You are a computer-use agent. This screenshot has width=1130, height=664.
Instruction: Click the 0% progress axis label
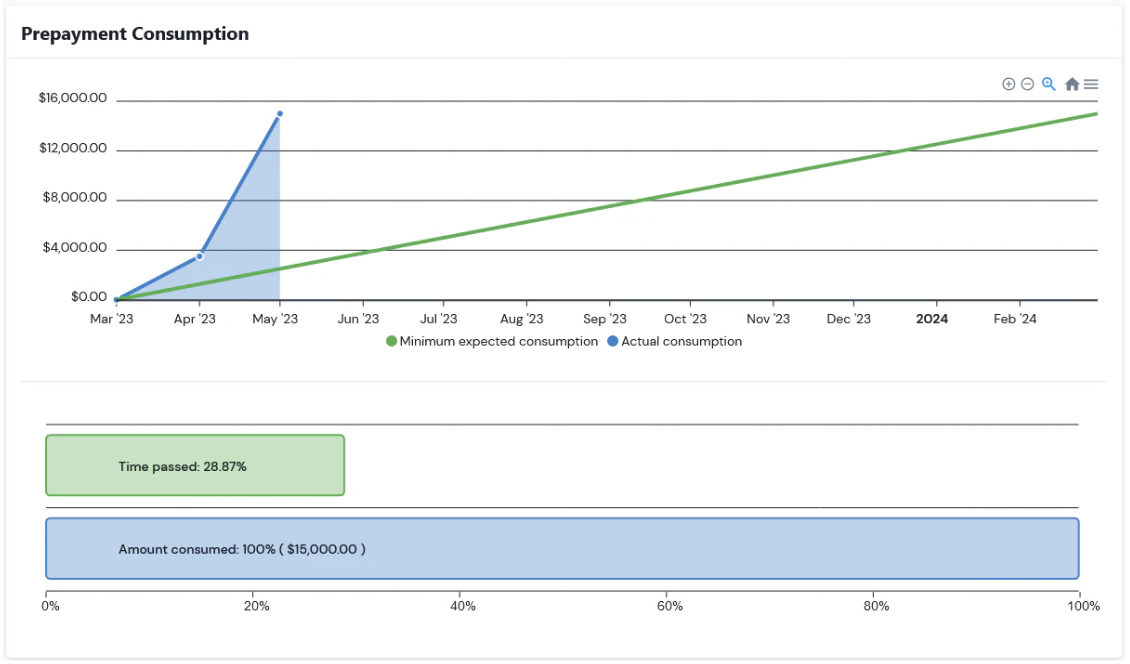50,606
